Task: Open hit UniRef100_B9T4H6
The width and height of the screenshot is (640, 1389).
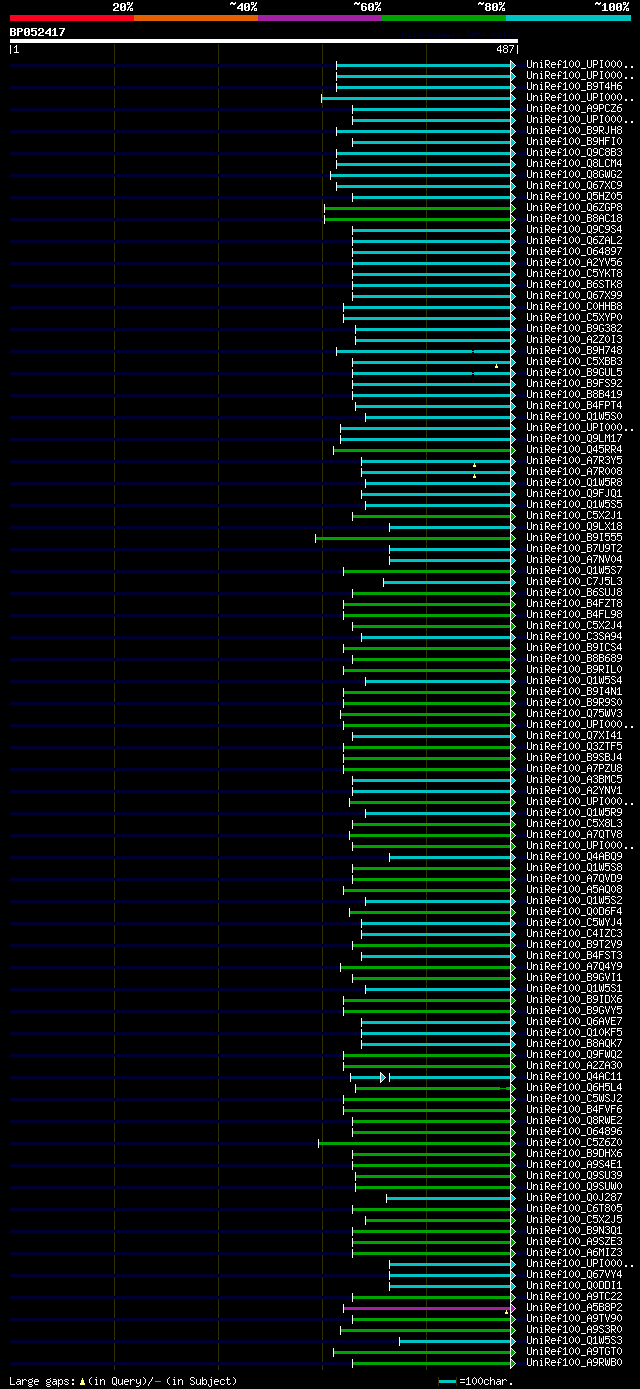Action: (574, 87)
